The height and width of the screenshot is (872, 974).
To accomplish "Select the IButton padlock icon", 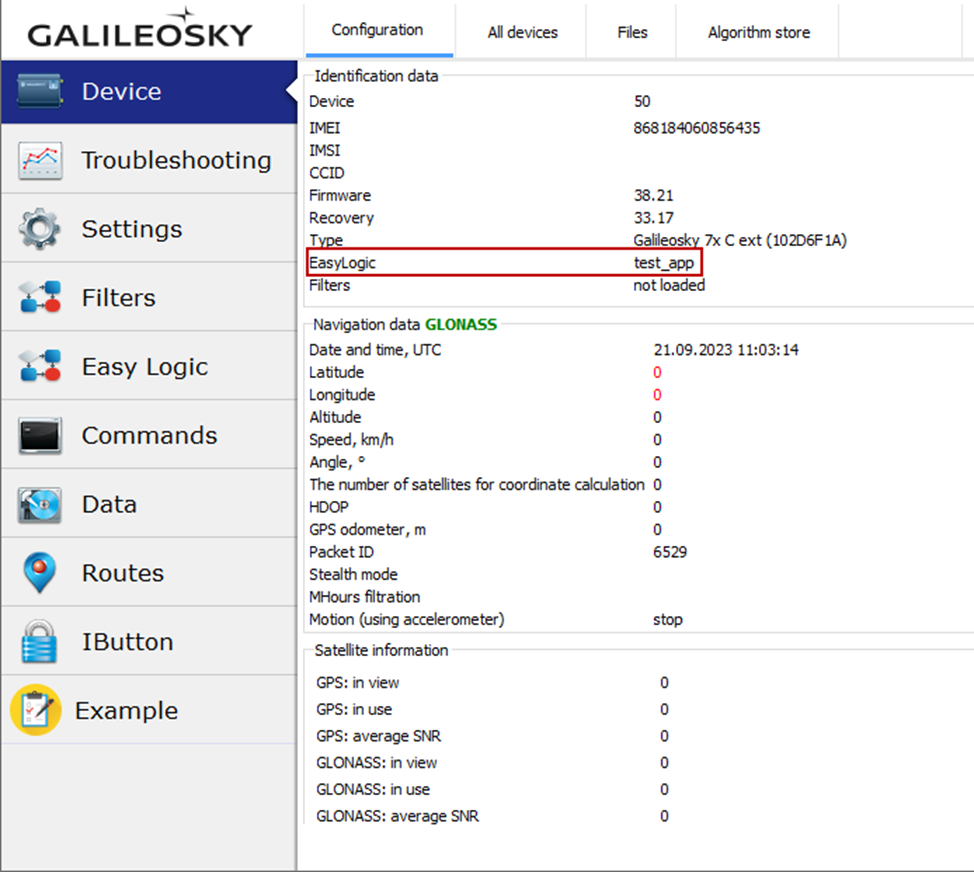I will pos(40,643).
